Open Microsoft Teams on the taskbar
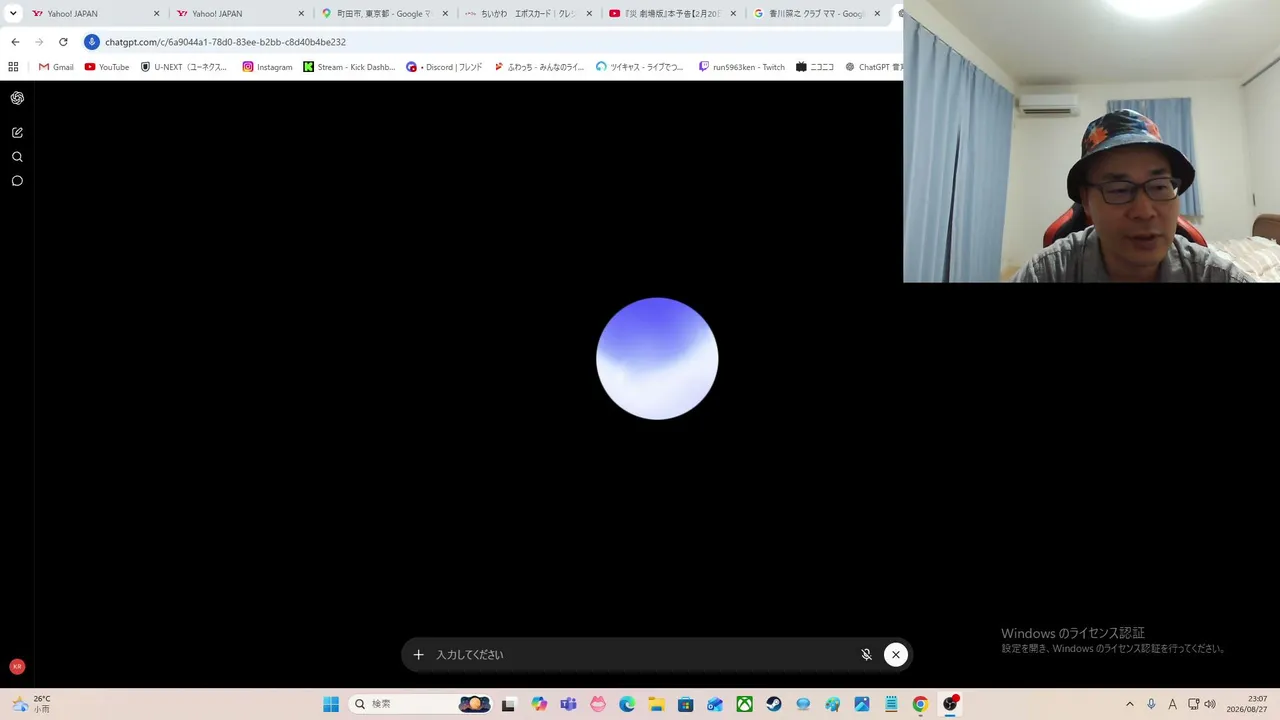Screen dimensions: 1280x720 569,704
